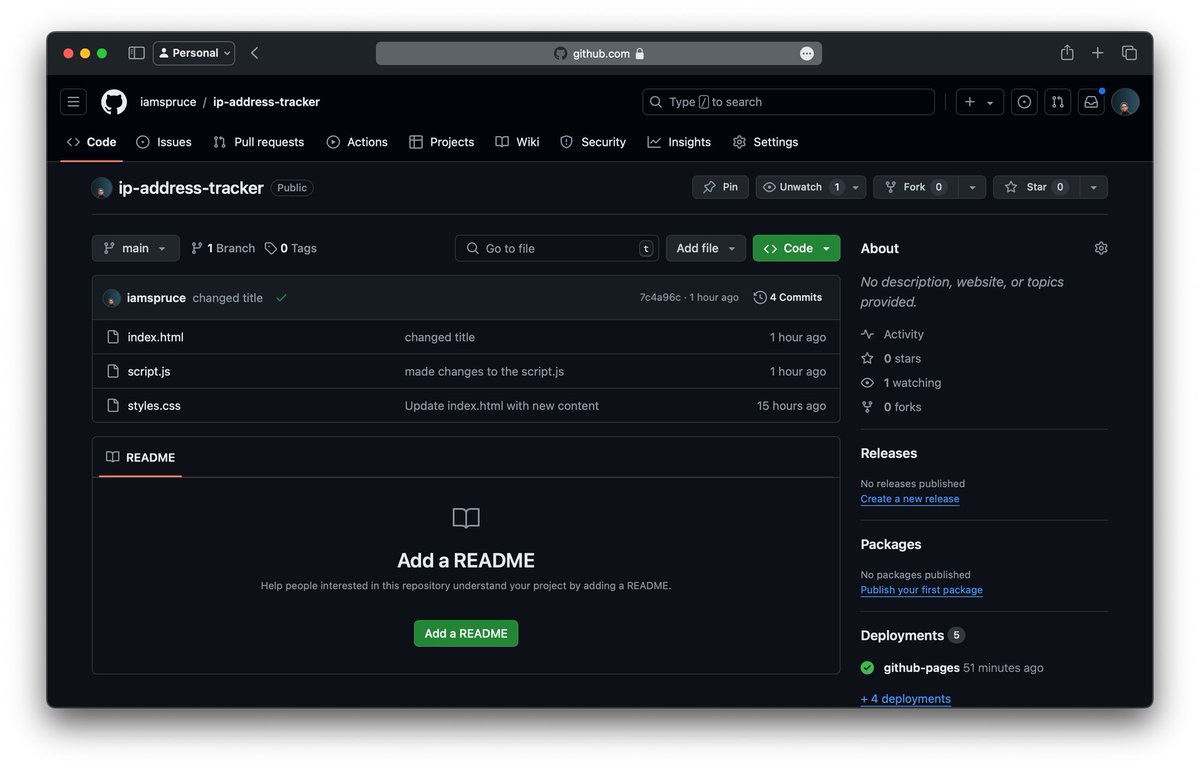Click the address bar more options ellipsis
This screenshot has height=770, width=1200.
click(807, 54)
